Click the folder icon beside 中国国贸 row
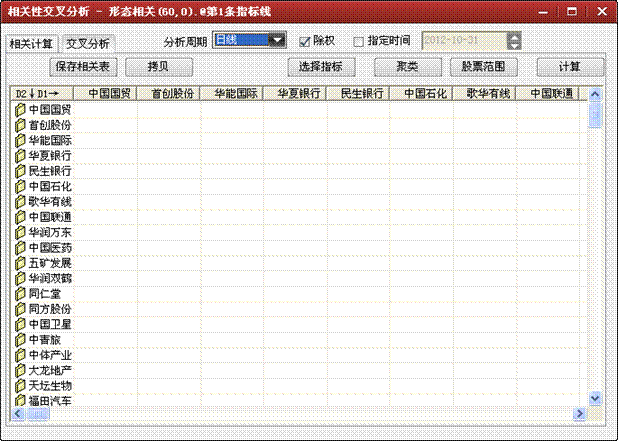618x441 pixels. pos(20,110)
